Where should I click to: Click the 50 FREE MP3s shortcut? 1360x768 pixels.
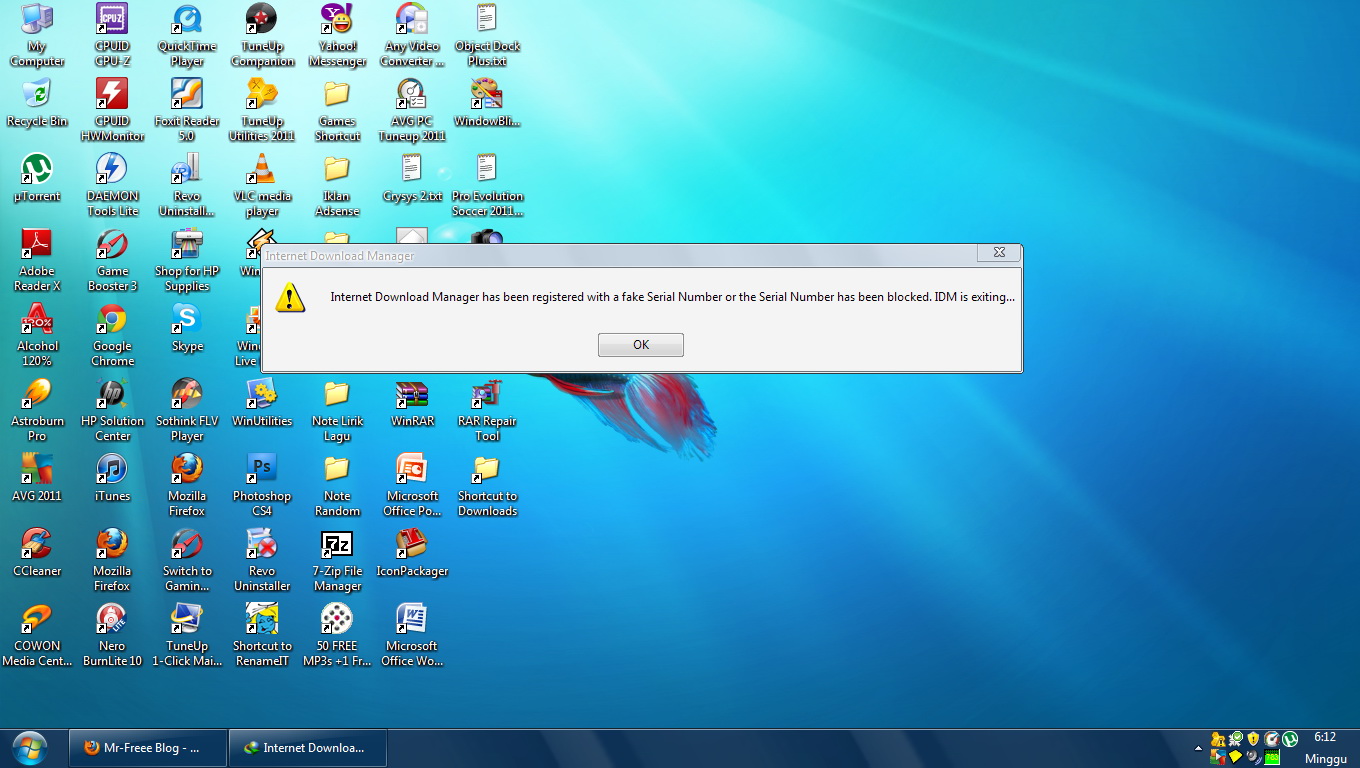337,635
